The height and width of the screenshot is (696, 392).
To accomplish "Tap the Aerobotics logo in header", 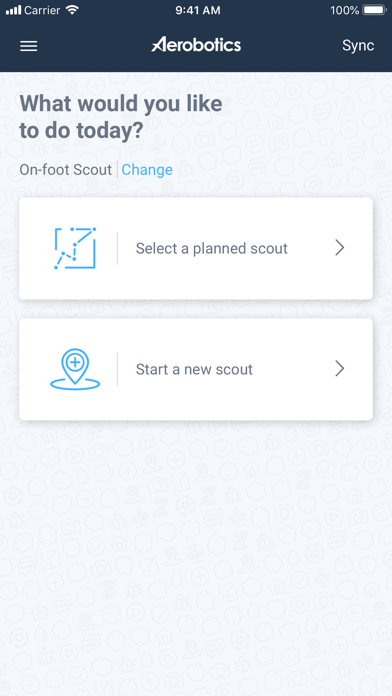I will (x=196, y=45).
